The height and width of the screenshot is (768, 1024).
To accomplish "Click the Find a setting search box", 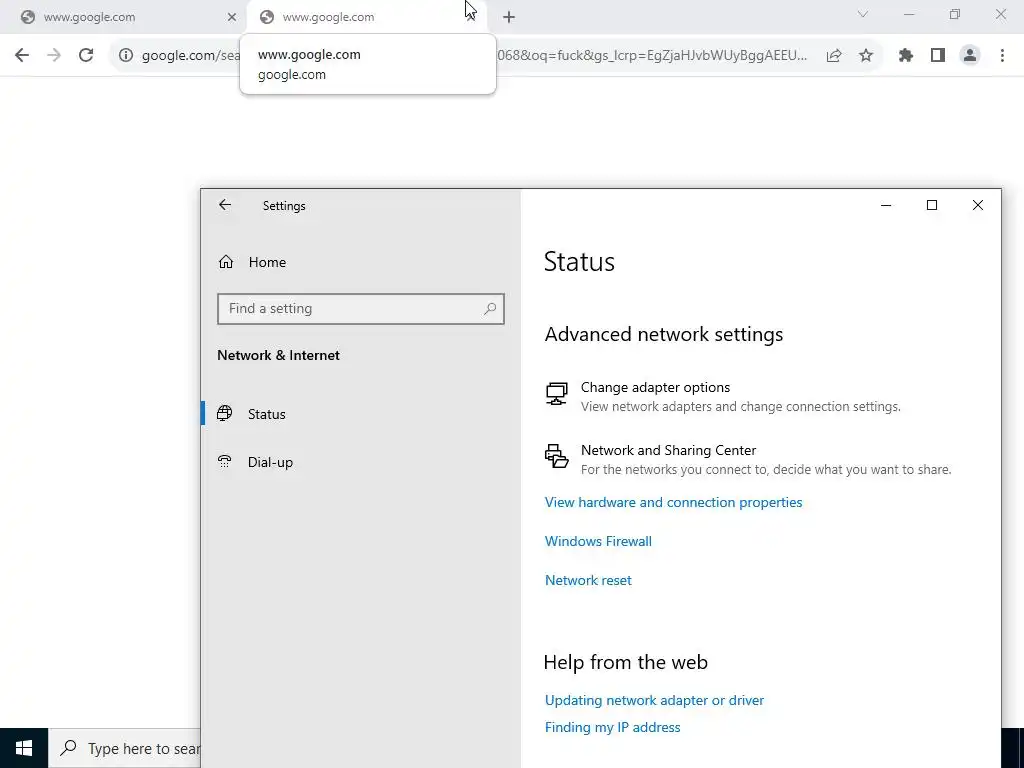I will point(354,309).
